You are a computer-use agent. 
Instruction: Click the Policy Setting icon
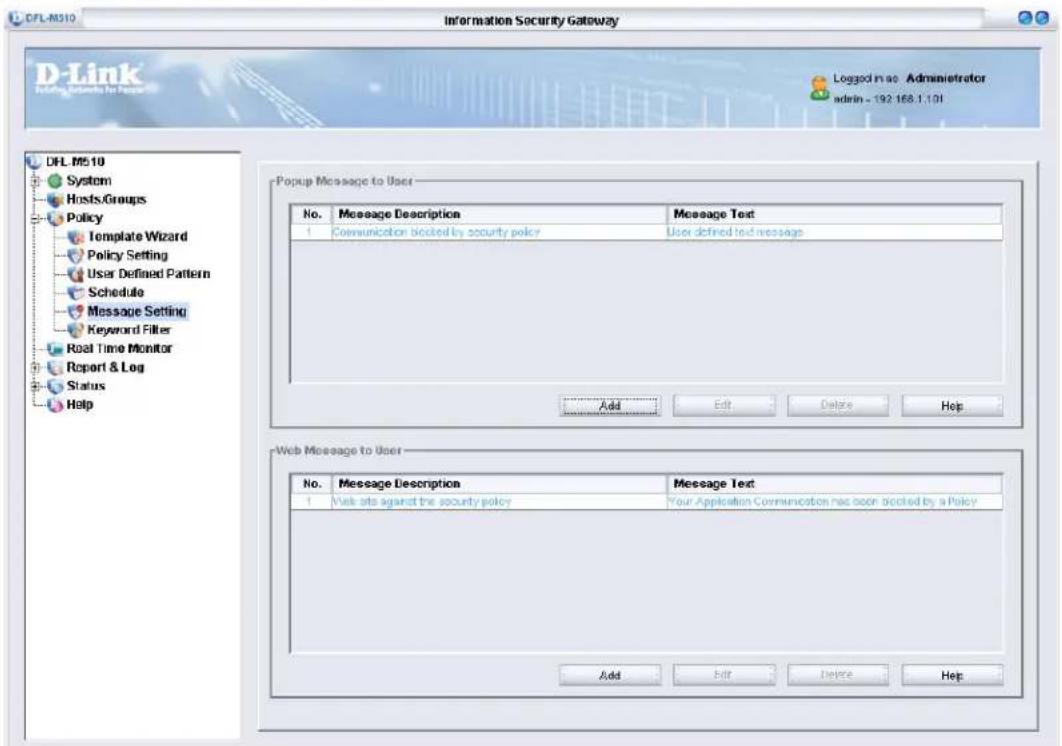[76, 255]
